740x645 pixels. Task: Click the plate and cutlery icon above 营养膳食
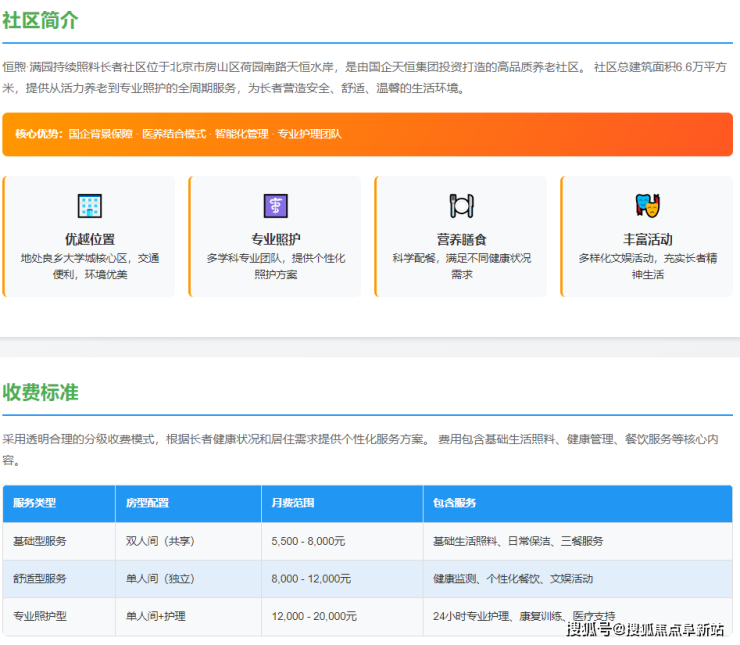tap(461, 206)
